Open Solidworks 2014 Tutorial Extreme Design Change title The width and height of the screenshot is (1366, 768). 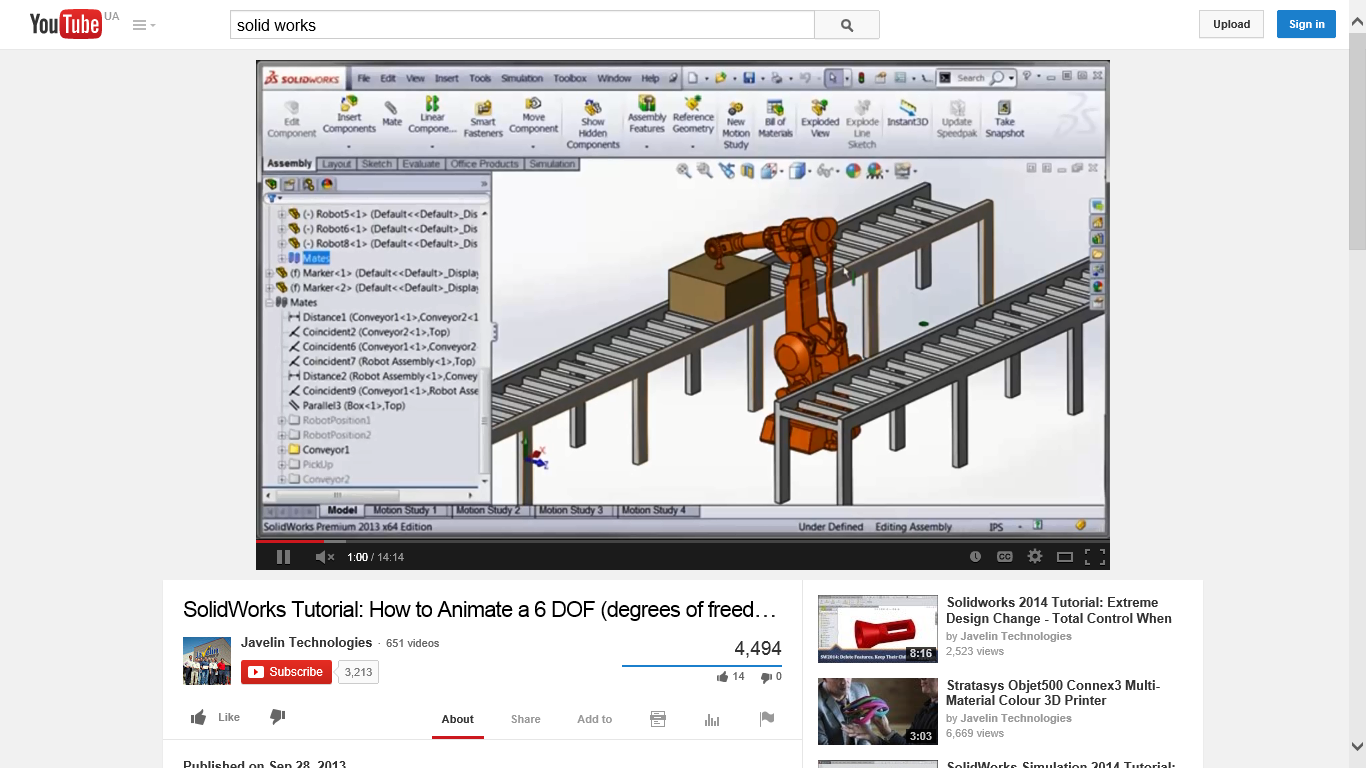tap(1059, 610)
